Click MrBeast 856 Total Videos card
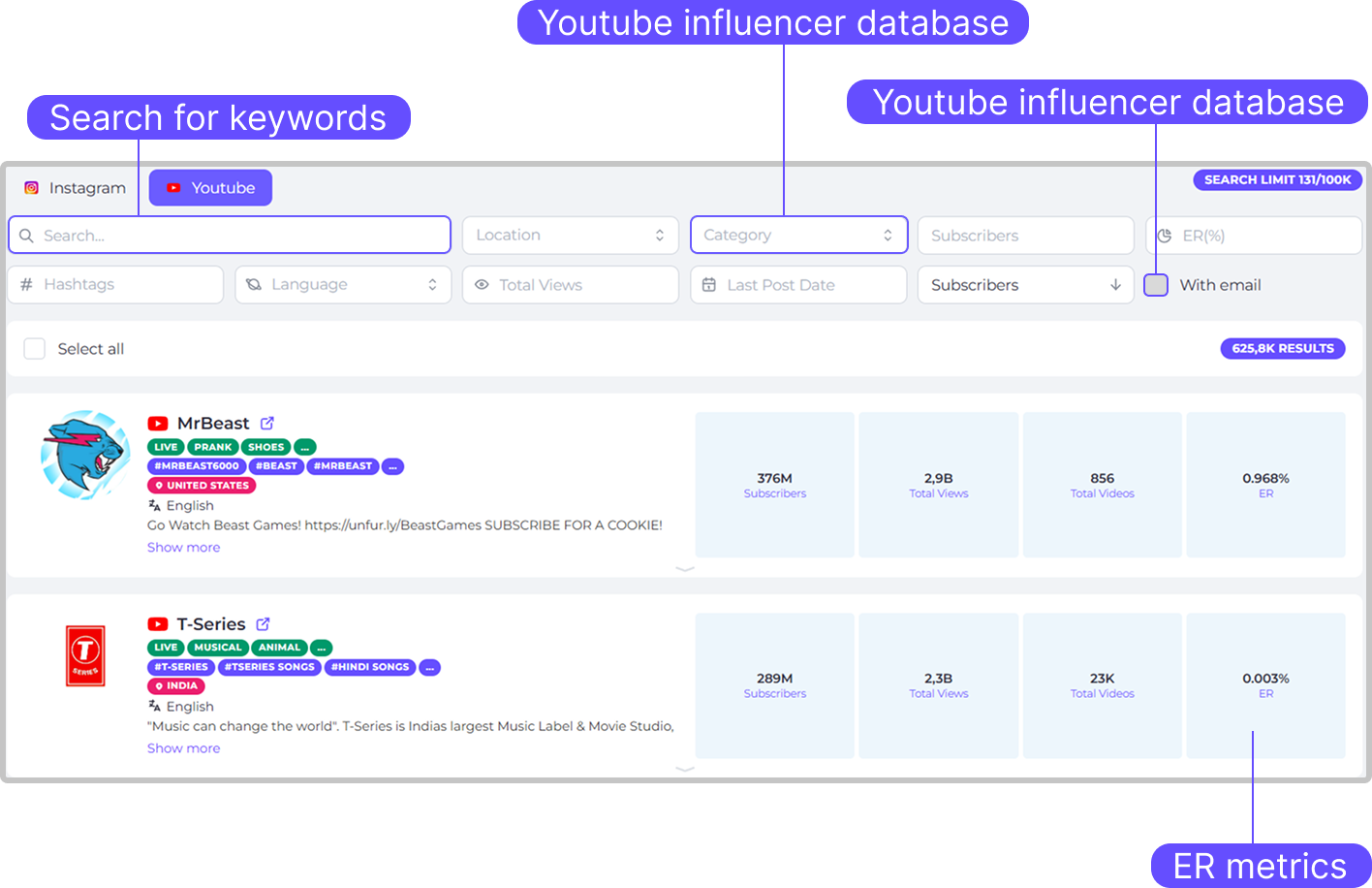The width and height of the screenshot is (1372, 888). pos(1103,485)
